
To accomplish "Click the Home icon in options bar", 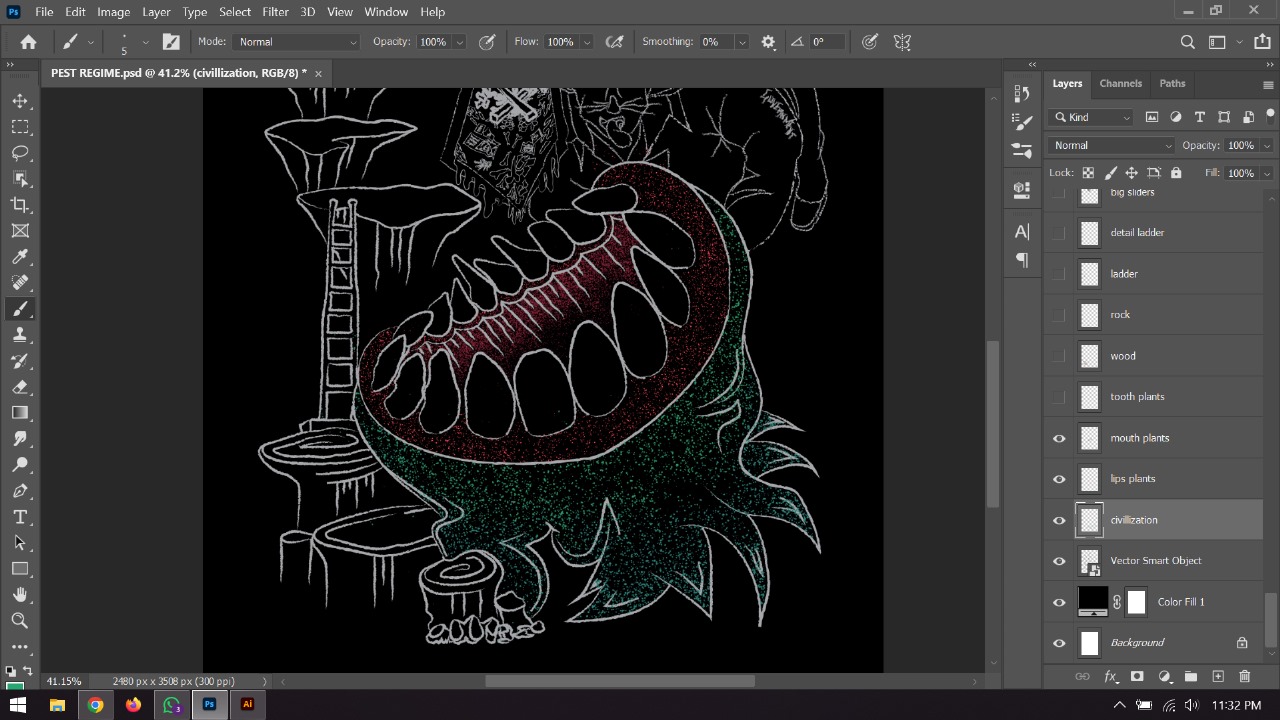I will (28, 42).
